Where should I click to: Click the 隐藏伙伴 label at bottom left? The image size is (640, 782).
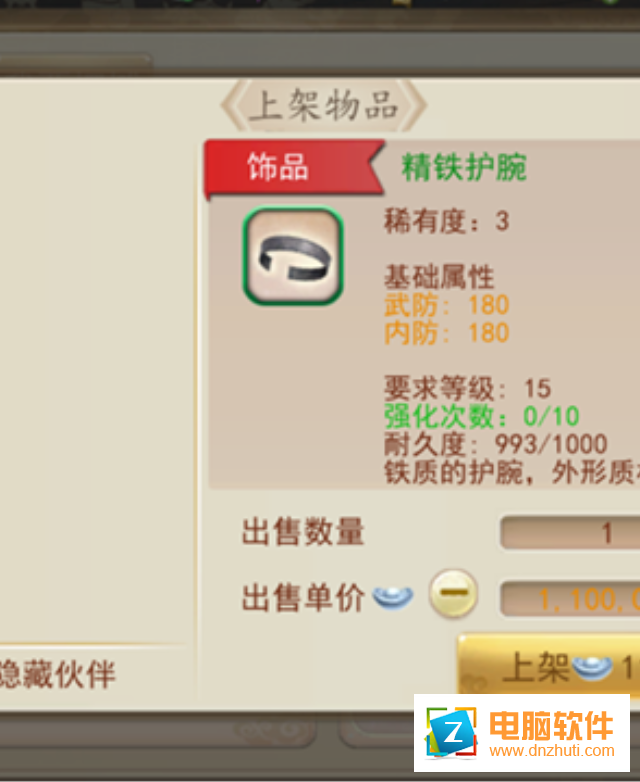click(57, 674)
